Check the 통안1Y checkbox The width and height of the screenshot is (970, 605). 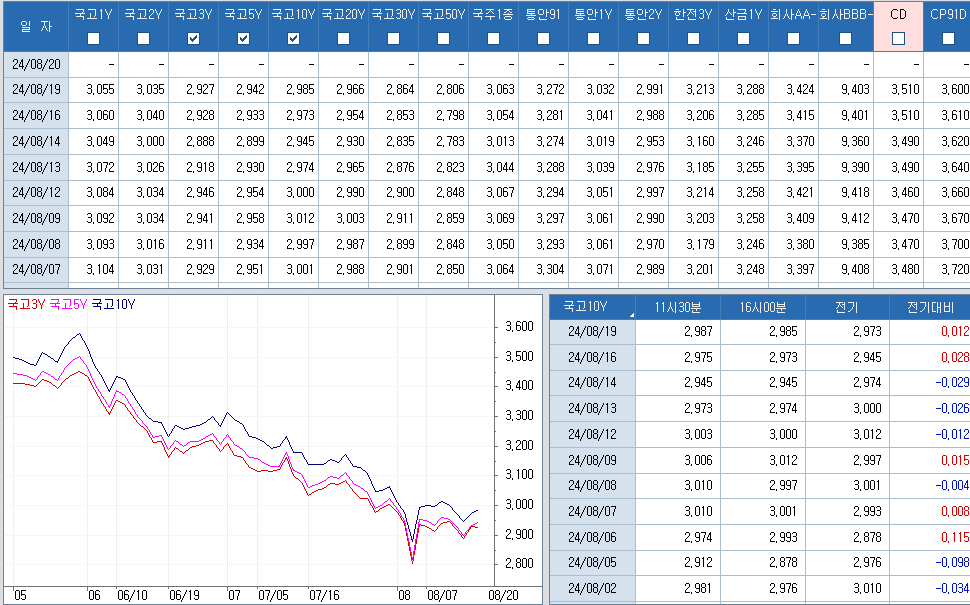tap(593, 38)
